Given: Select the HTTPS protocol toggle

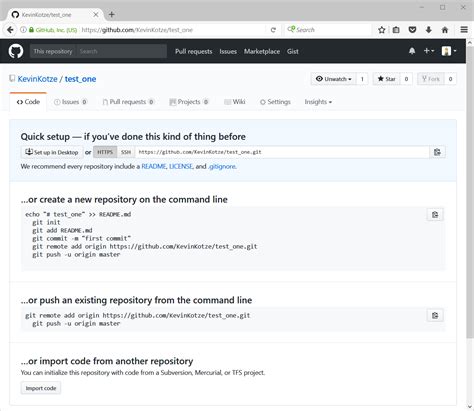Looking at the screenshot, I should 105,152.
